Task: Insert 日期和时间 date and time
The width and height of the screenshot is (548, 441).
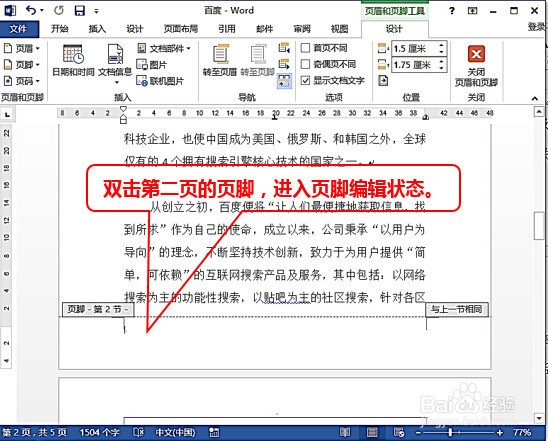Action: click(73, 60)
